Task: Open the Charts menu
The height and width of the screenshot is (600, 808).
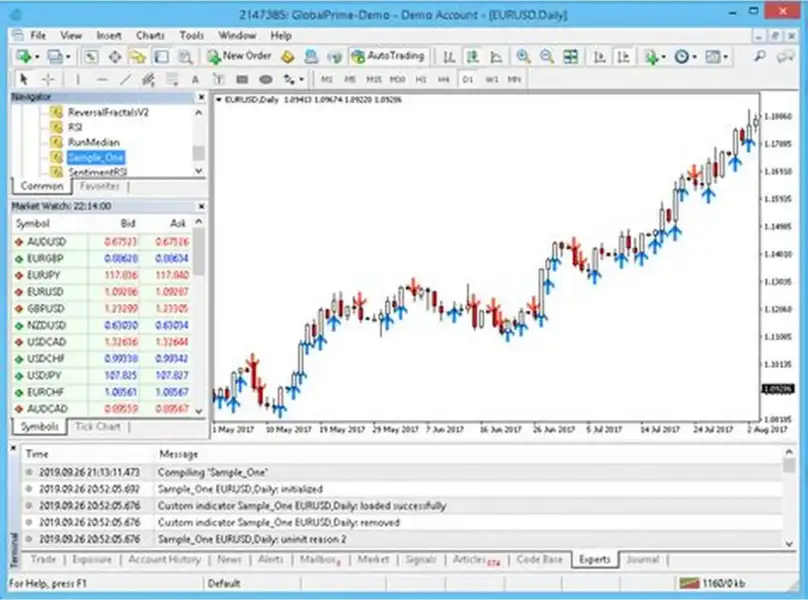Action: [x=150, y=35]
